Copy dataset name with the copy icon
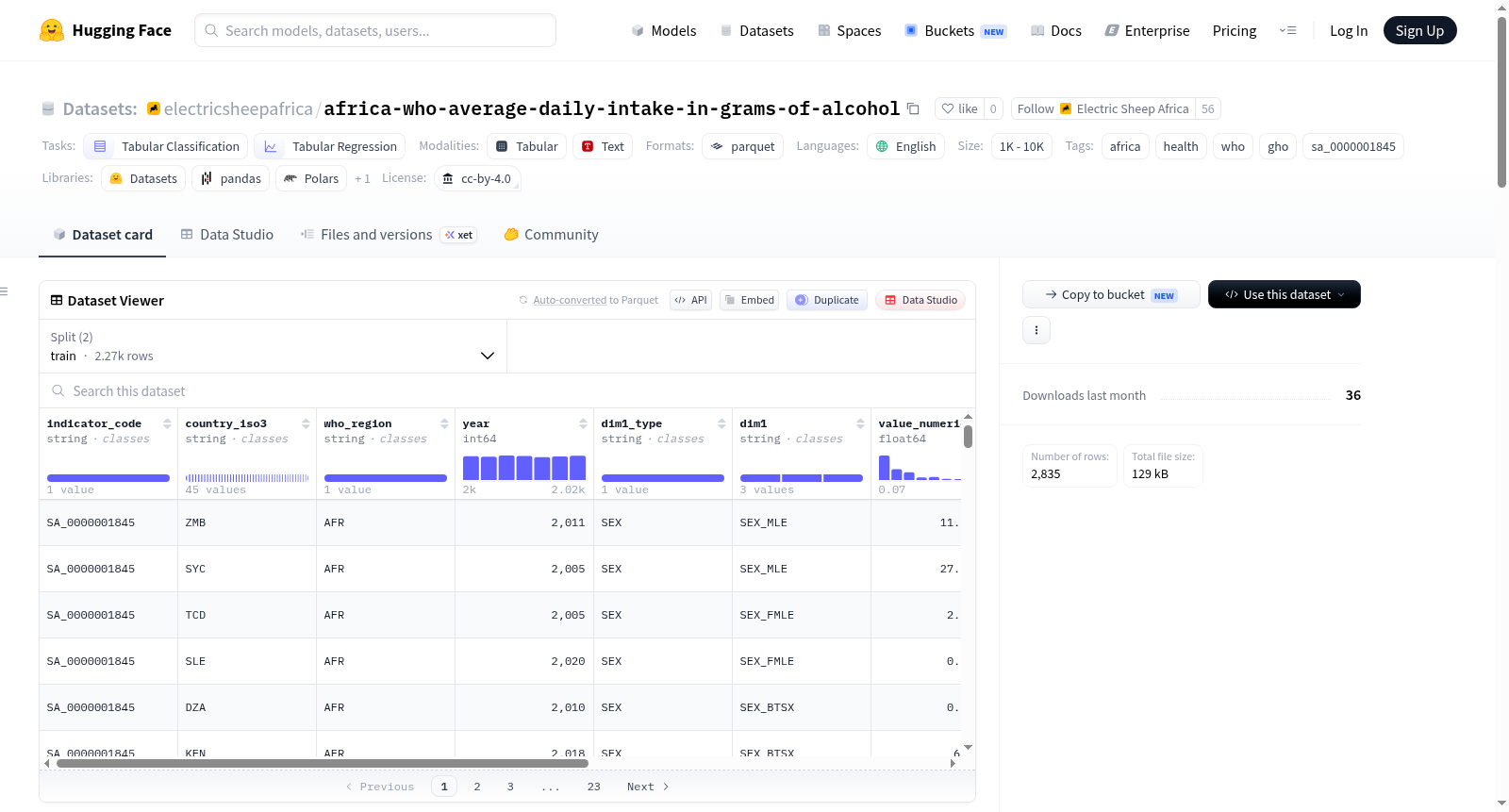The height and width of the screenshot is (812, 1509). click(x=913, y=108)
